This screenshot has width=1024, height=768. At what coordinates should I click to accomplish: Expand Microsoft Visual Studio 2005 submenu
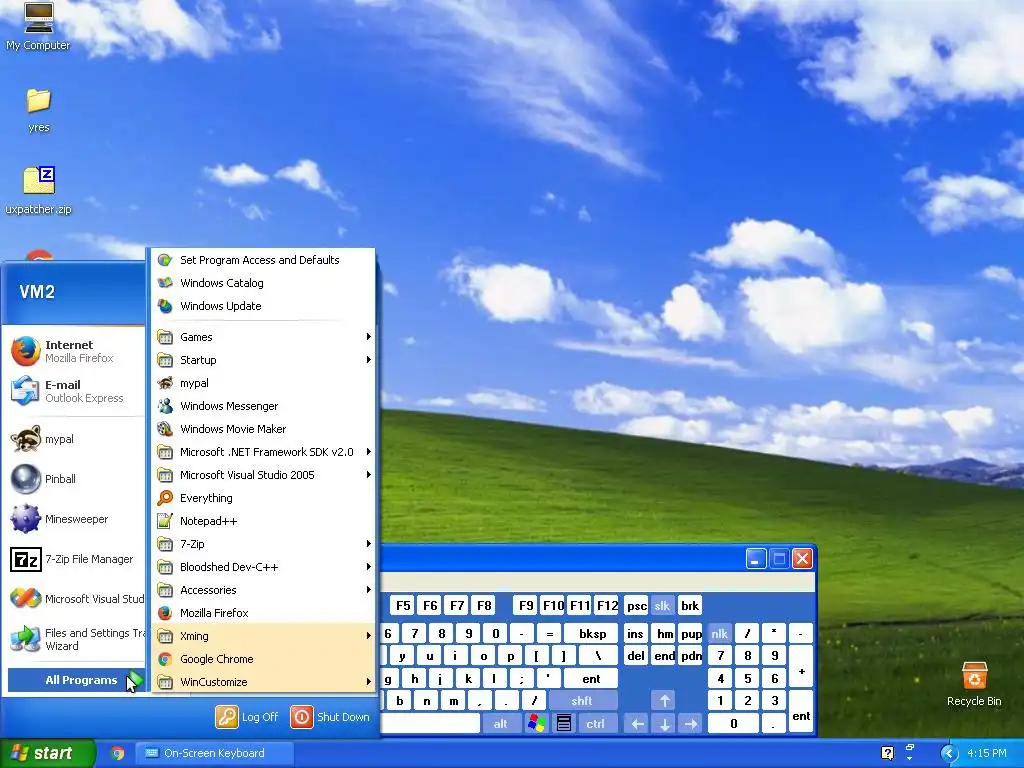[264, 475]
